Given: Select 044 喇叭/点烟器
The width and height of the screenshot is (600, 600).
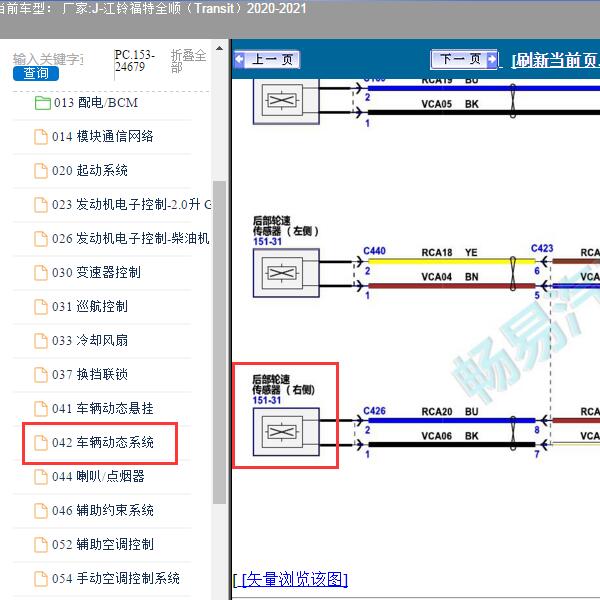Looking at the screenshot, I should 98,477.
